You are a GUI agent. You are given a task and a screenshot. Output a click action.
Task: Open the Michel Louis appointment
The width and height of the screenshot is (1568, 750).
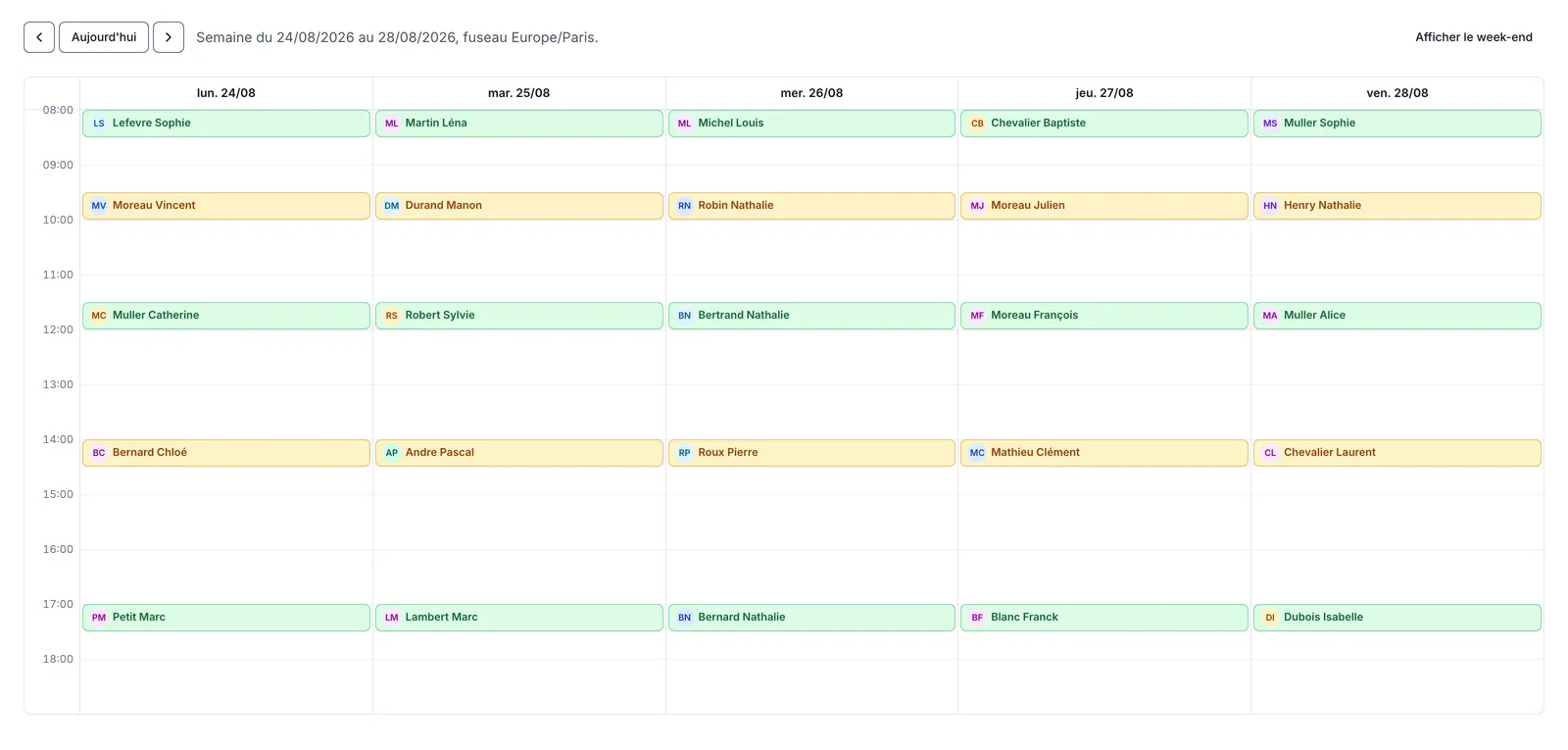(811, 124)
